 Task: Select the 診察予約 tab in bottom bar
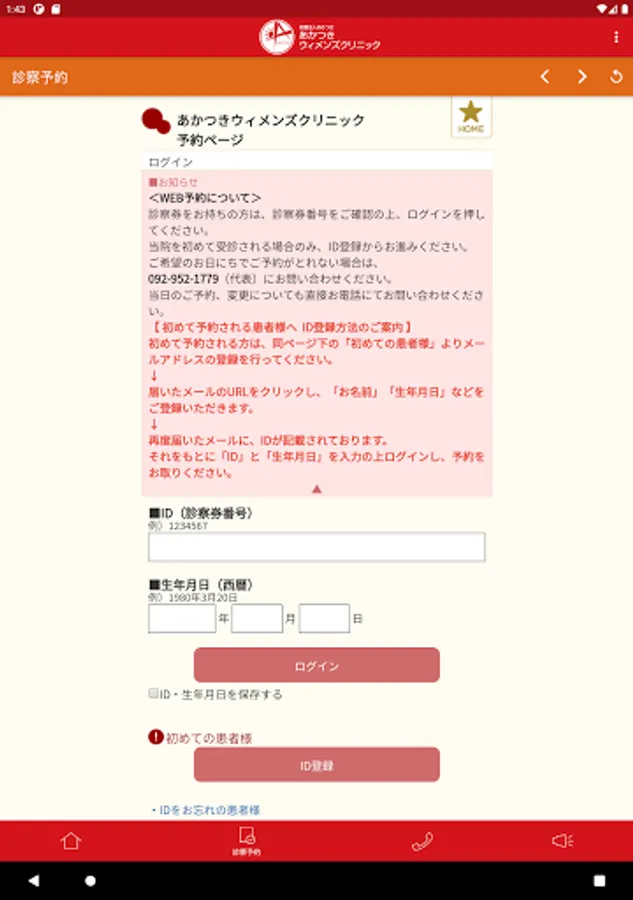tap(247, 841)
